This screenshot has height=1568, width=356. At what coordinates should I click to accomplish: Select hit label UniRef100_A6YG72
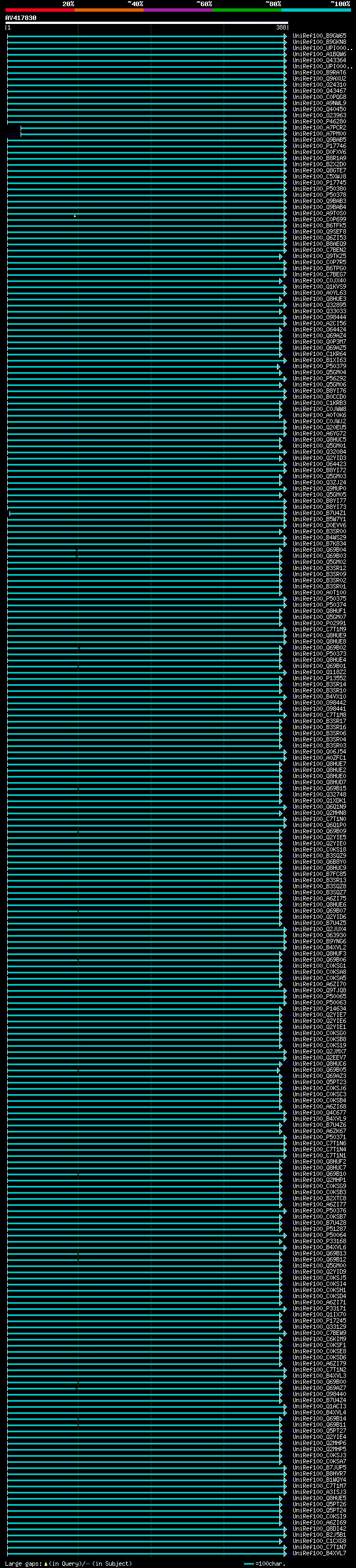(319, 433)
